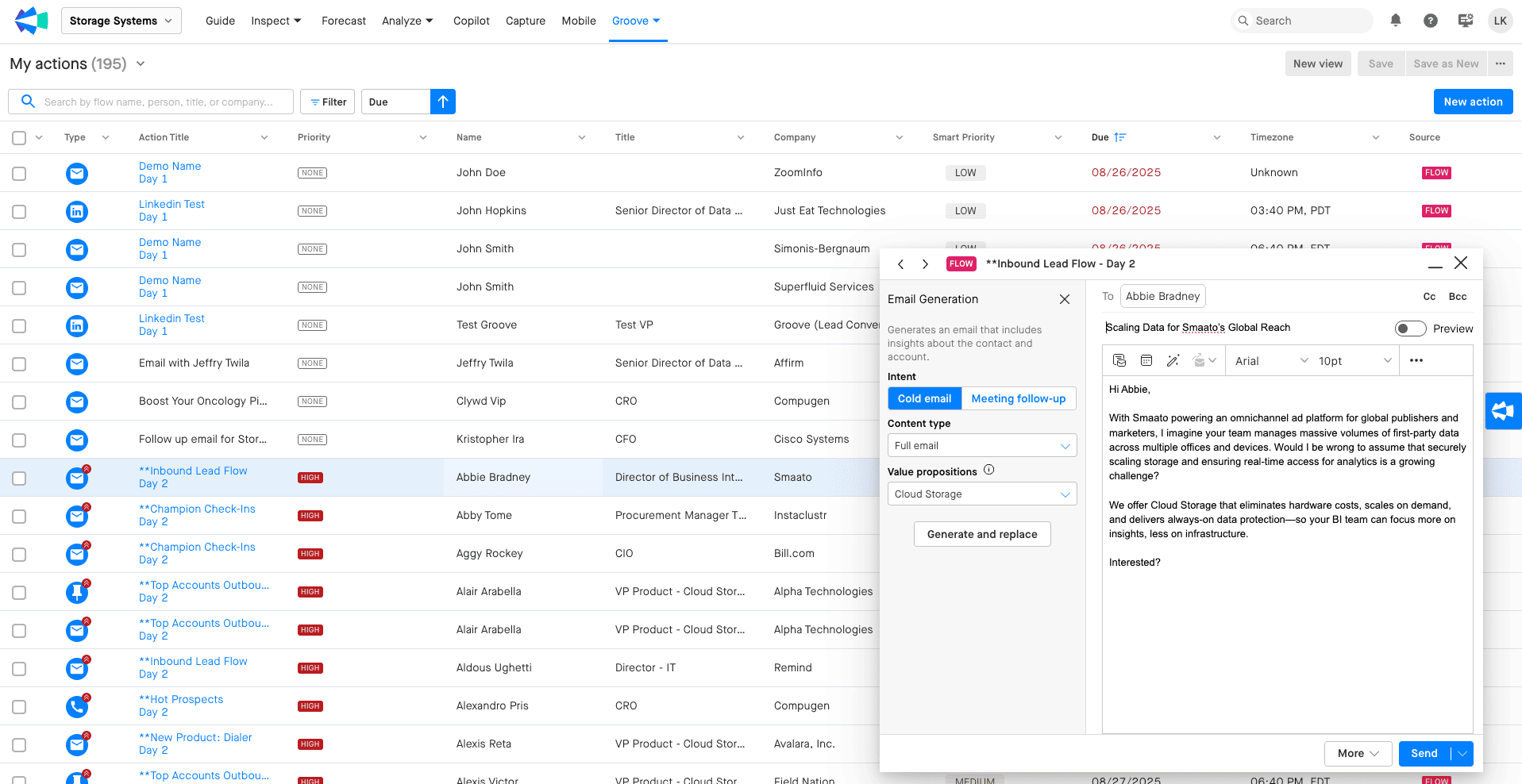The width and height of the screenshot is (1522, 784).
Task: Click the system status monitor icon
Action: coord(1465,21)
